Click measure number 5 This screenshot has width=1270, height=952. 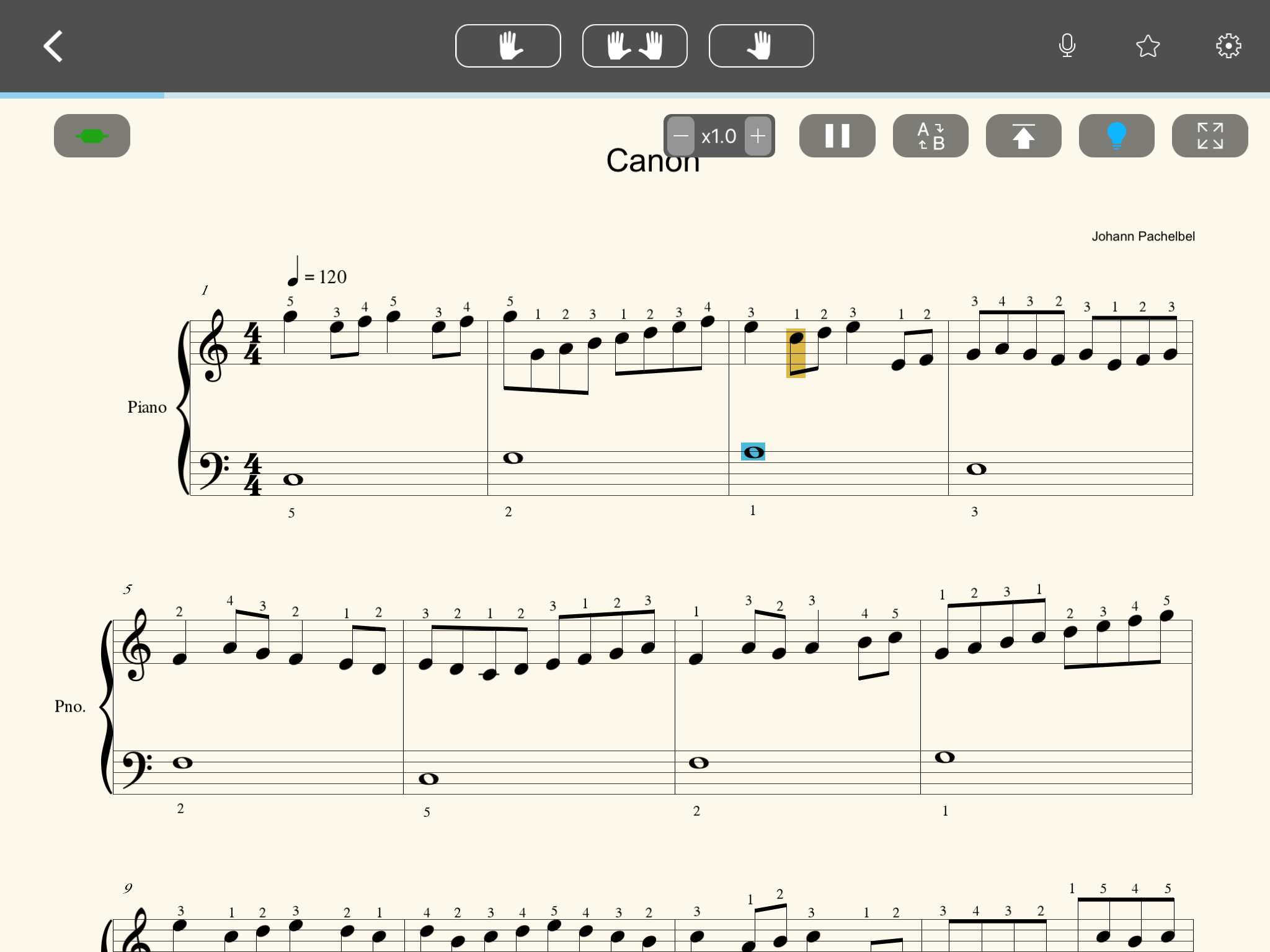click(x=128, y=589)
